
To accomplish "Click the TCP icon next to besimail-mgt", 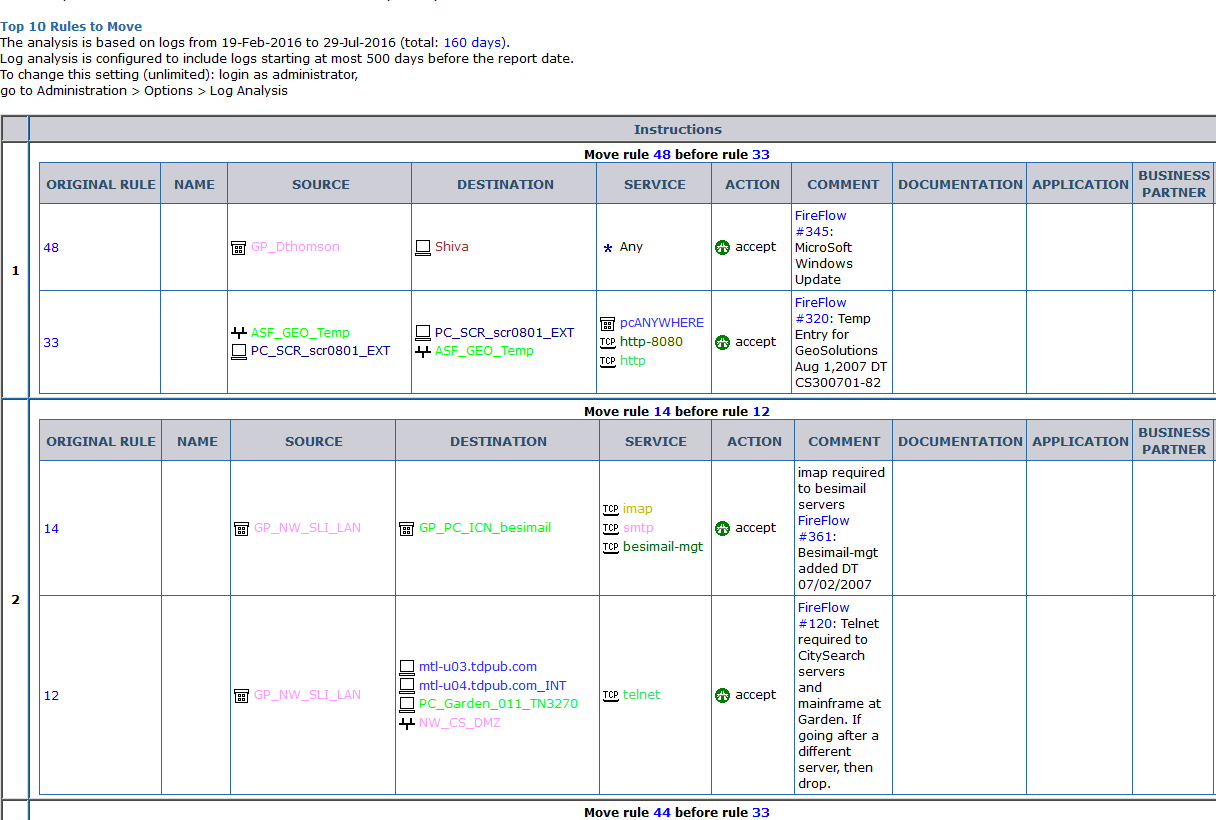I will click(x=610, y=547).
